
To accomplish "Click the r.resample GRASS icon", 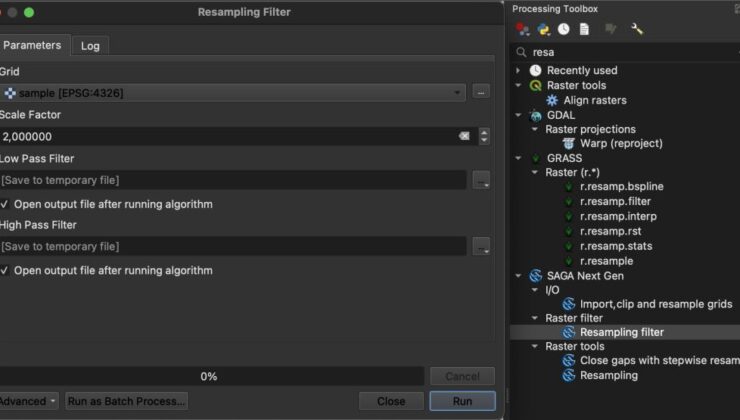I will click(569, 261).
